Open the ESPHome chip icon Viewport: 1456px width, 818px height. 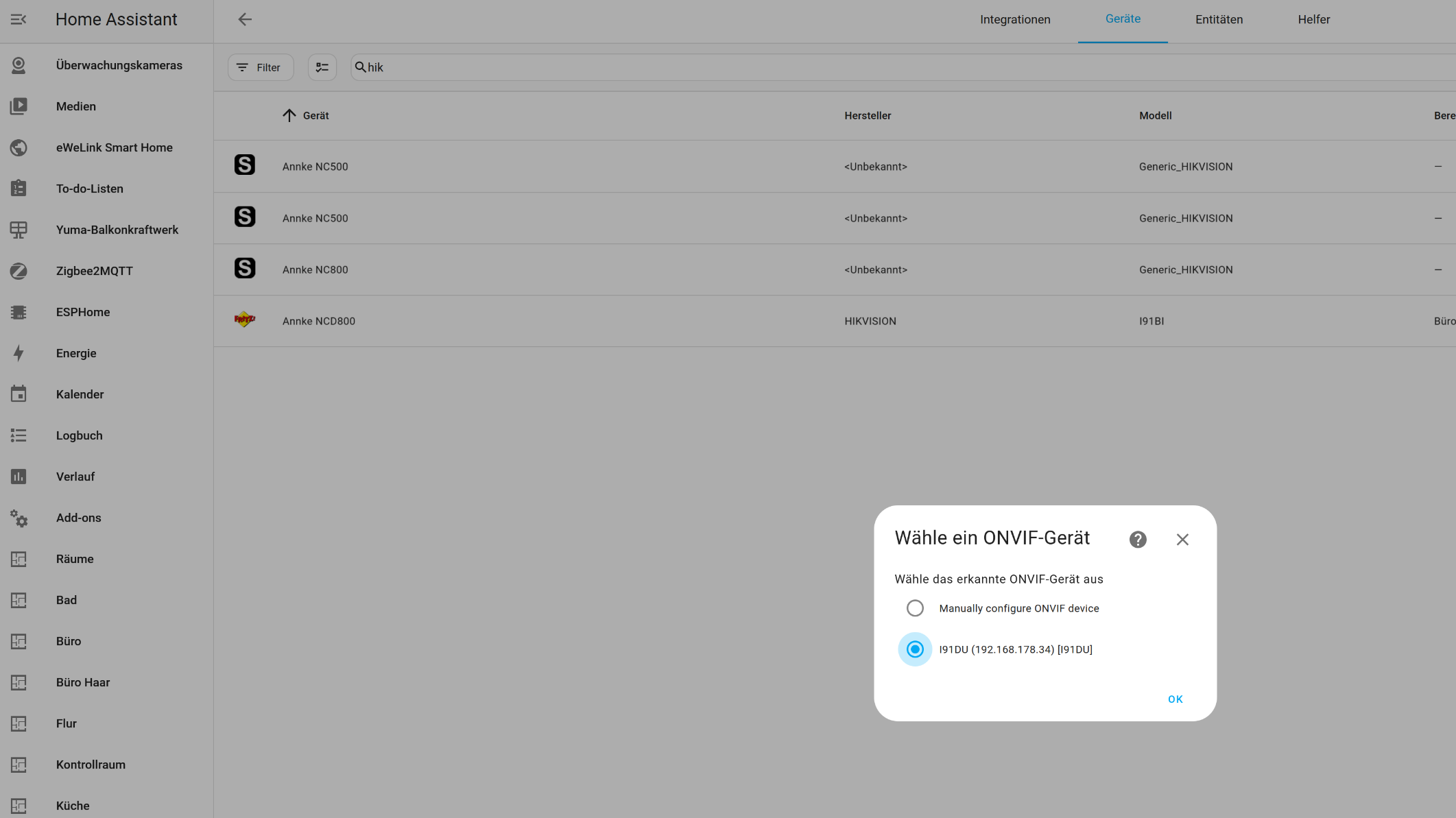coord(19,312)
